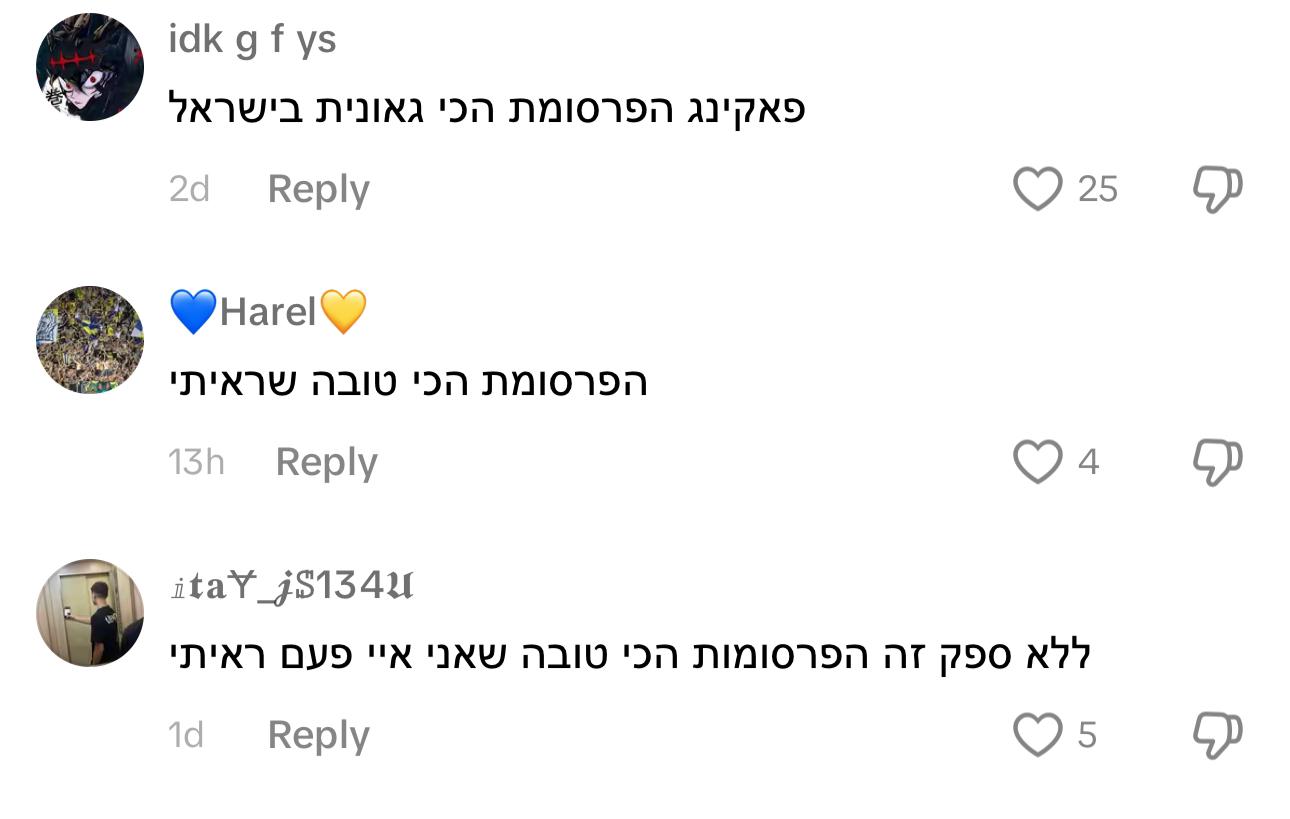
Task: Like the comment by idk g f ys
Action: pos(1037,189)
